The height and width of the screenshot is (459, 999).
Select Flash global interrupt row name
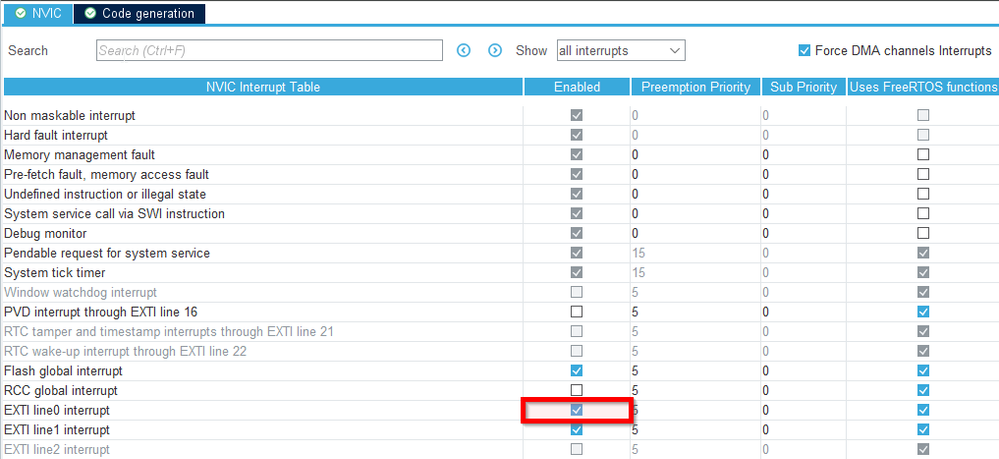63,370
